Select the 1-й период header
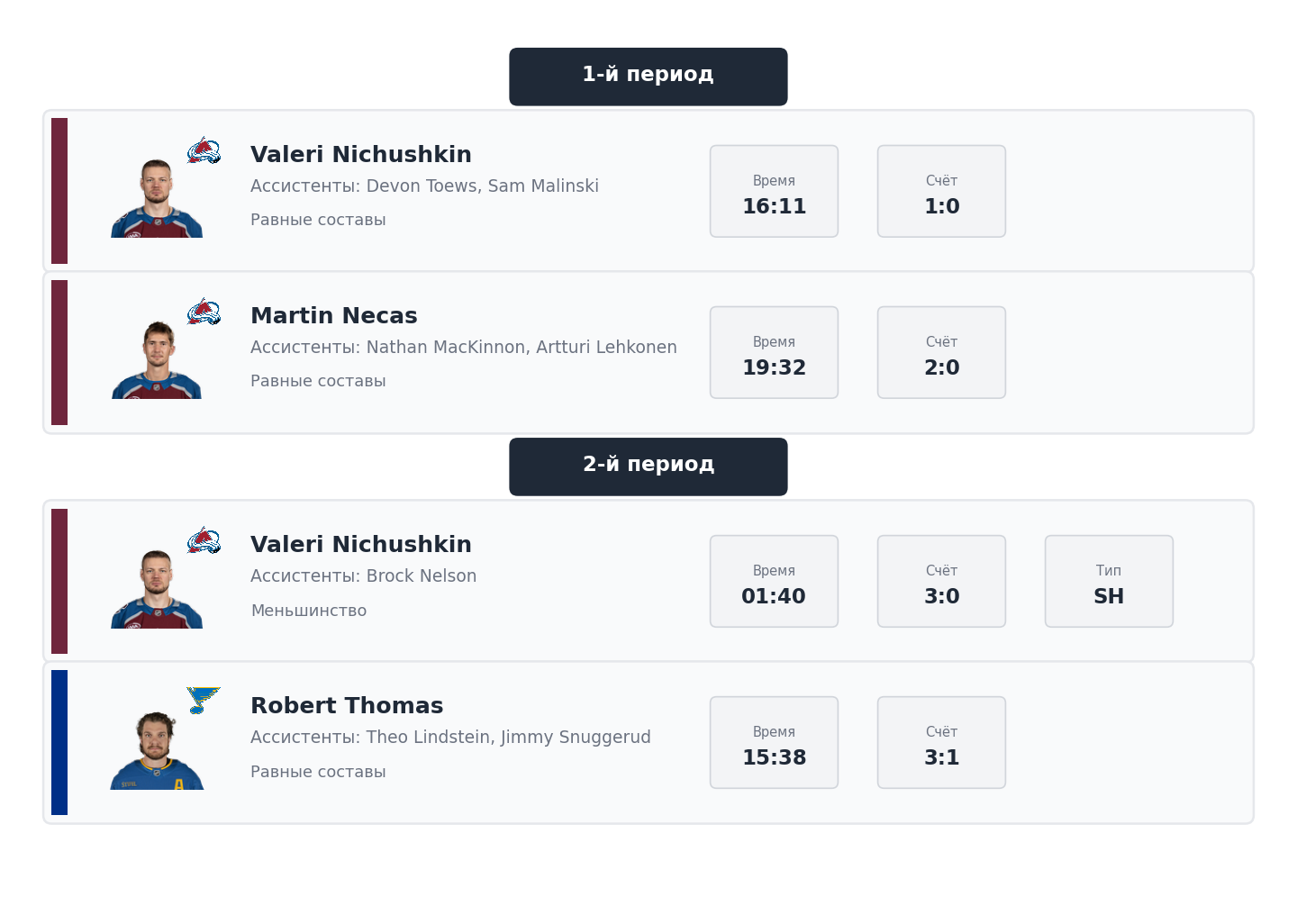1297x924 pixels. [648, 77]
